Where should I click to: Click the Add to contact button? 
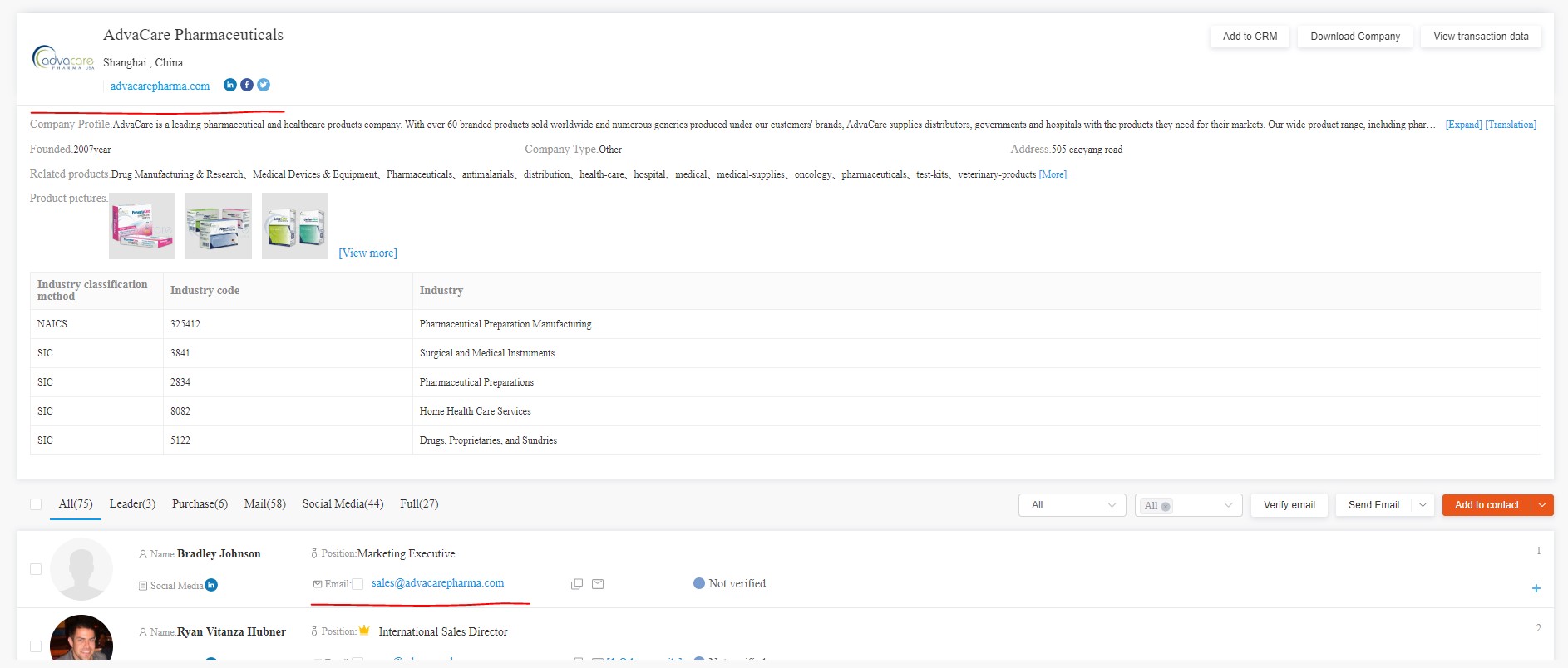coord(1487,505)
